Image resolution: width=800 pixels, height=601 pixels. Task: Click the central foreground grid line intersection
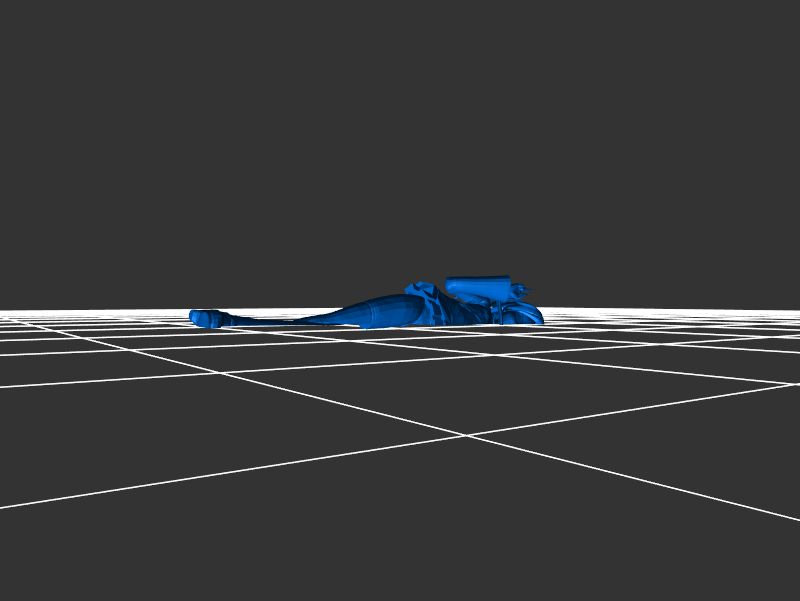click(x=465, y=435)
